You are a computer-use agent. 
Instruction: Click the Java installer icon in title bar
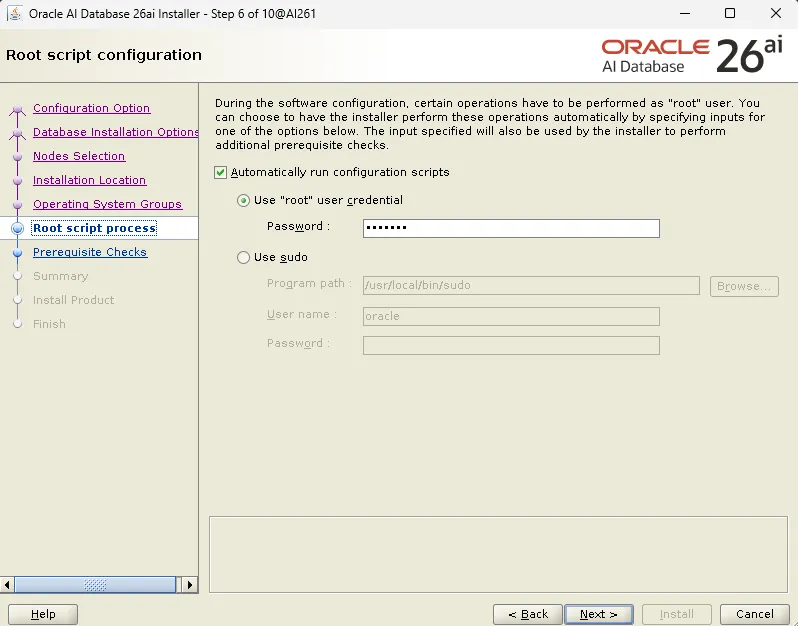point(15,13)
